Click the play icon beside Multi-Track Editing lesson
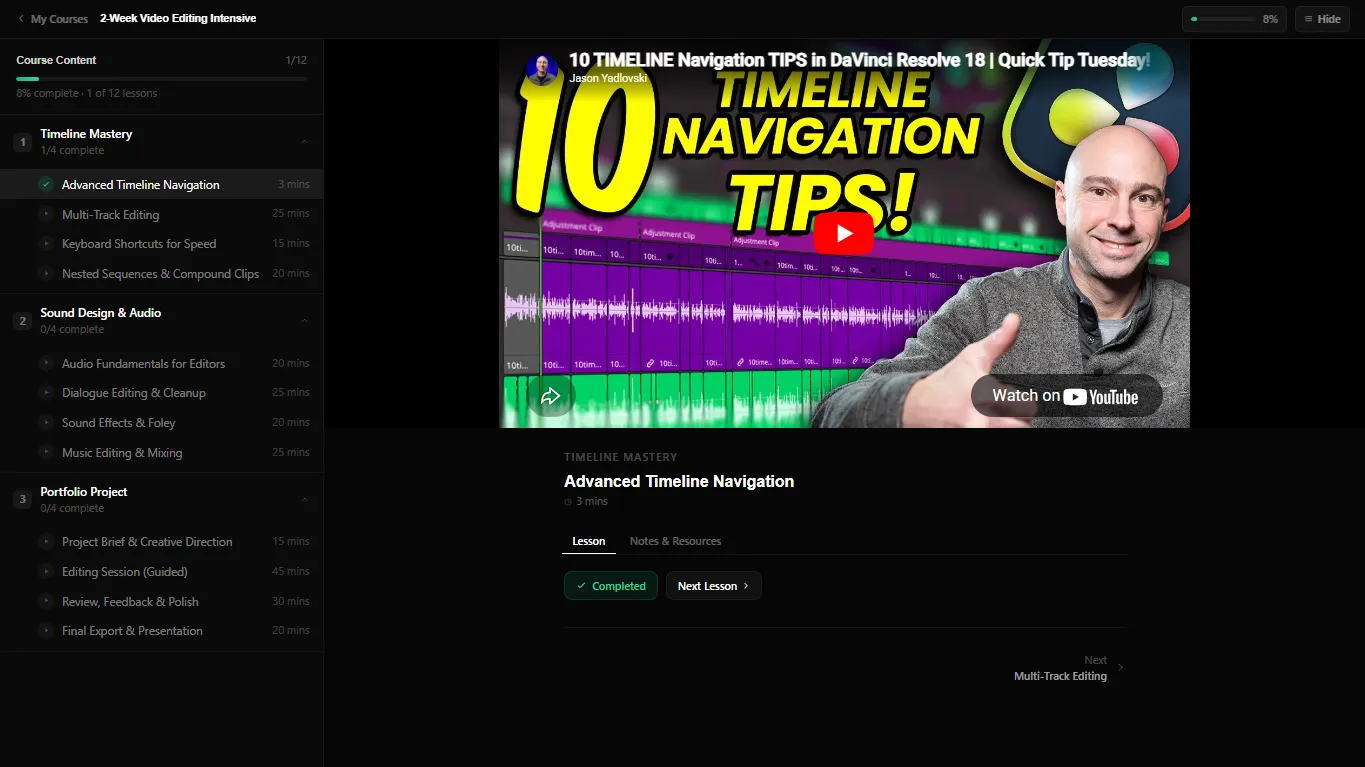This screenshot has width=1365, height=767. pyautogui.click(x=46, y=214)
